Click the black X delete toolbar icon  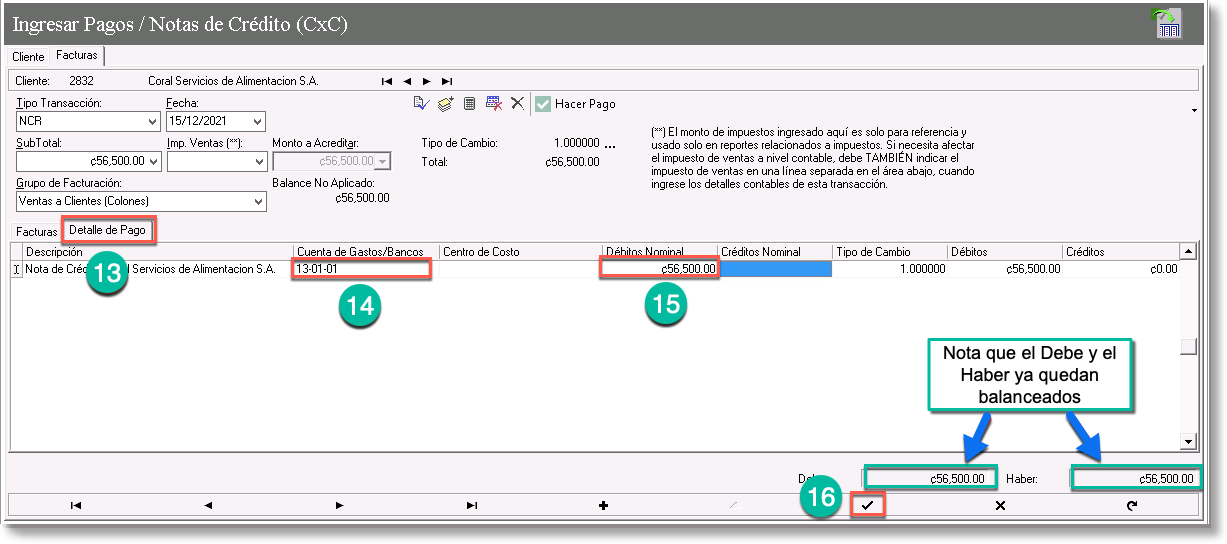(517, 103)
